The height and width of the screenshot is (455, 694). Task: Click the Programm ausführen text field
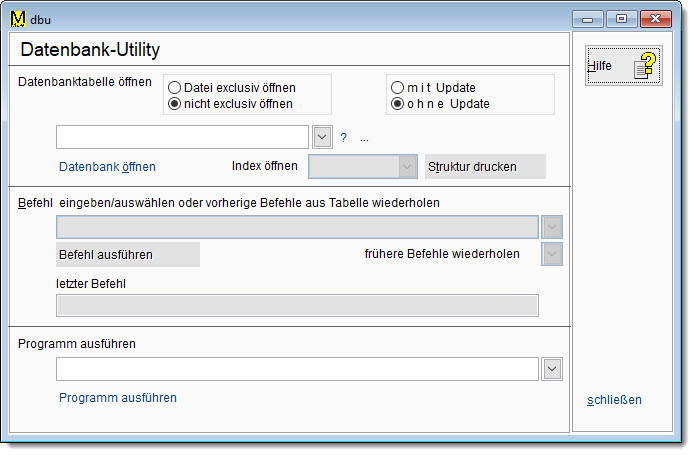coord(297,370)
